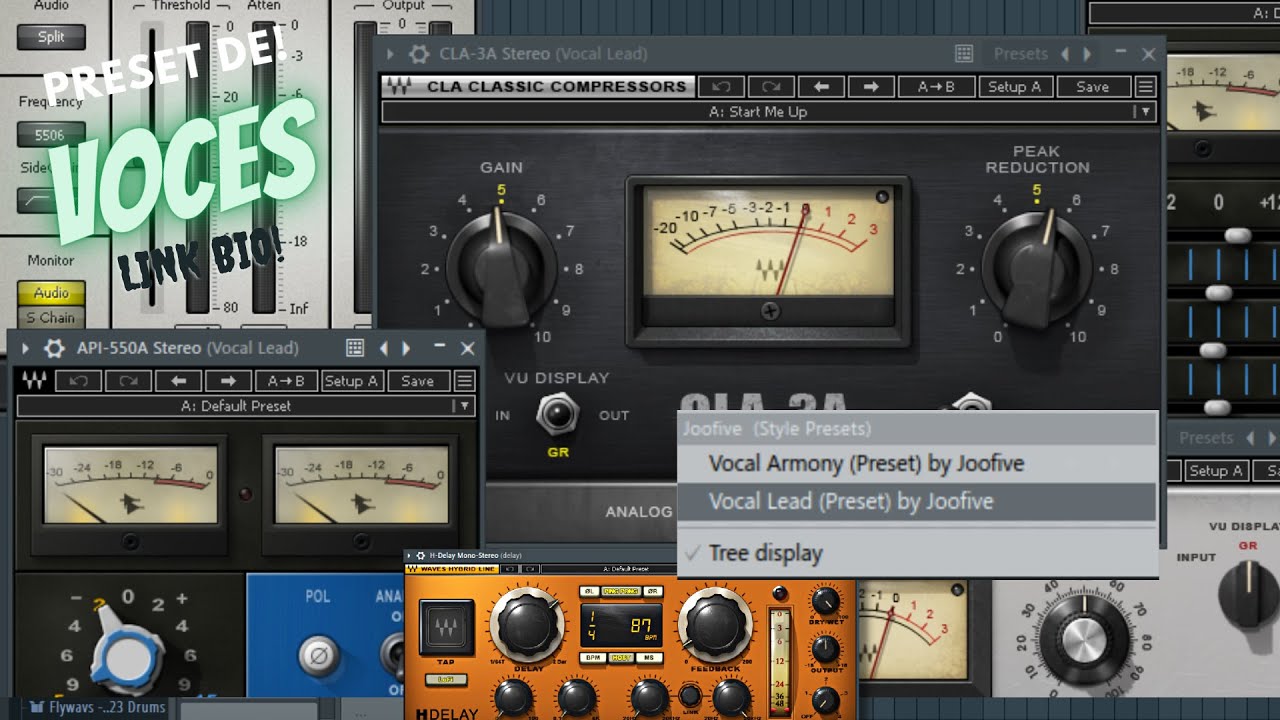Click API-550A Setup A button
The height and width of the screenshot is (720, 1280).
(x=351, y=381)
